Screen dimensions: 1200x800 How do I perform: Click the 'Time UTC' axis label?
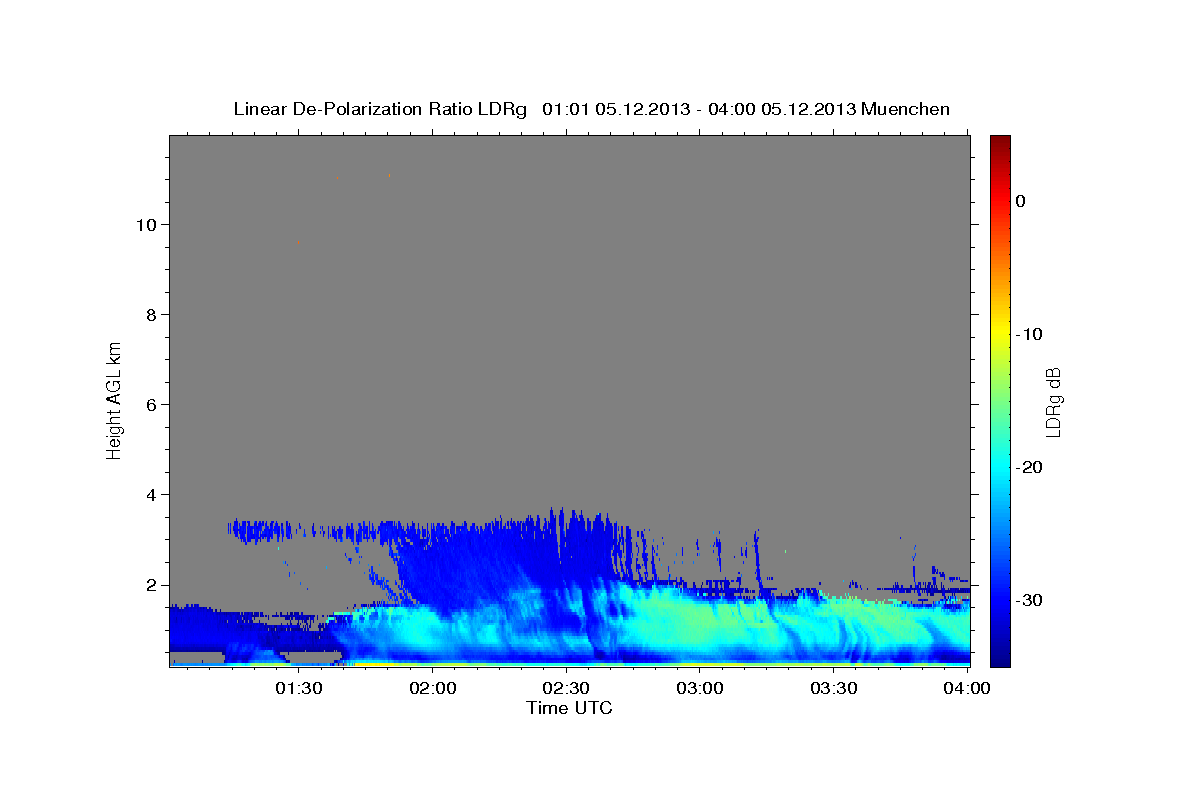pos(569,708)
